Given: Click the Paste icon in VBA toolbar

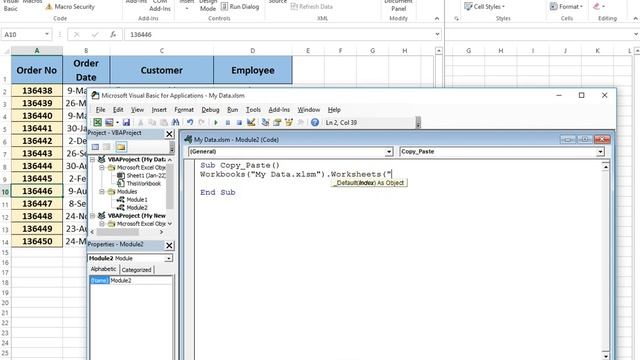Looking at the screenshot, I should click(163, 122).
